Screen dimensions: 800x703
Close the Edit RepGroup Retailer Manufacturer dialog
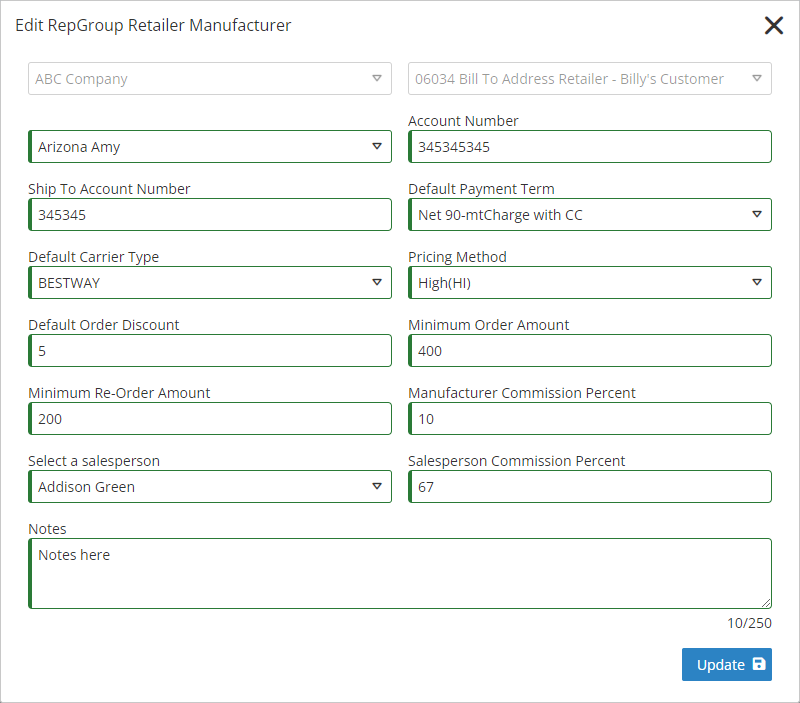point(773,26)
